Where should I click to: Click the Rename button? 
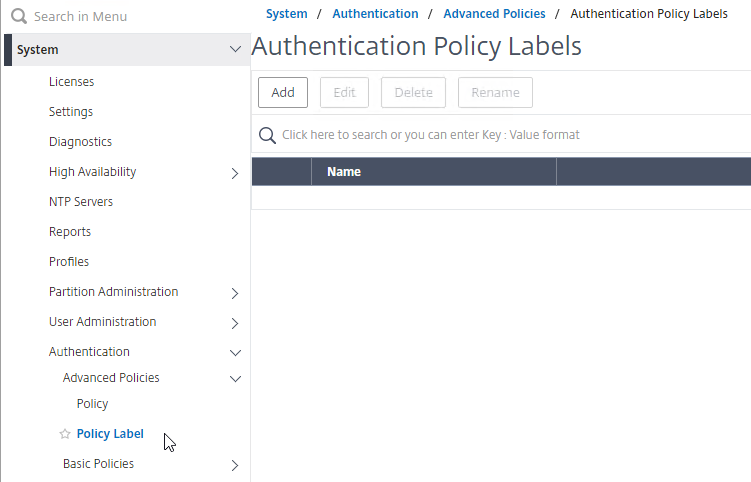(x=495, y=92)
